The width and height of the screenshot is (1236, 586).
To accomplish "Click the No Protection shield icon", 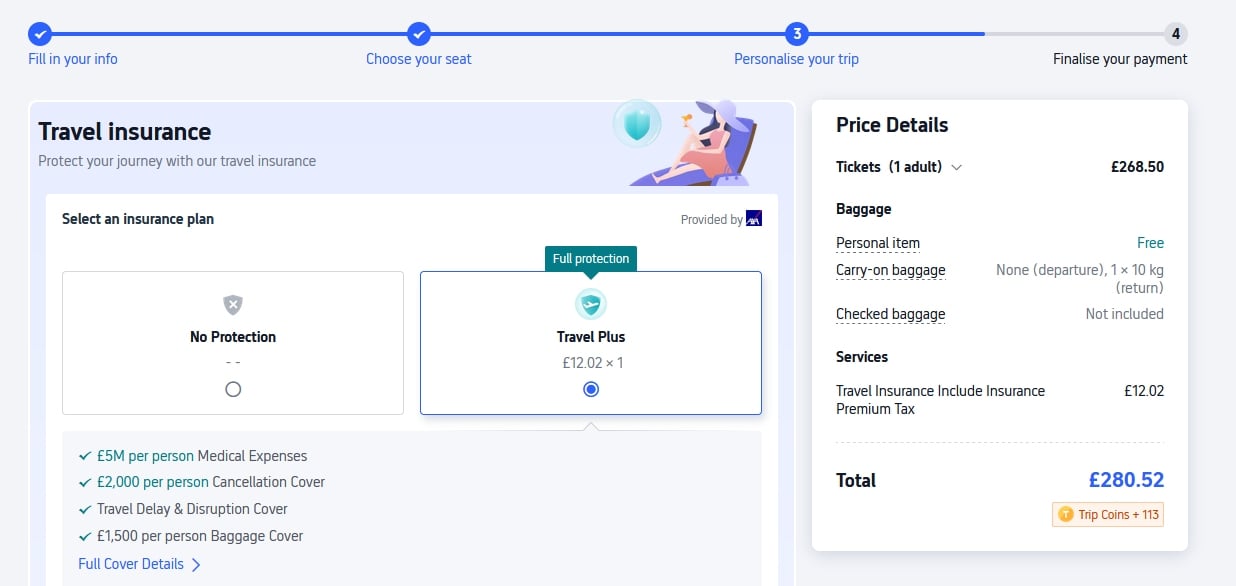I will [233, 305].
